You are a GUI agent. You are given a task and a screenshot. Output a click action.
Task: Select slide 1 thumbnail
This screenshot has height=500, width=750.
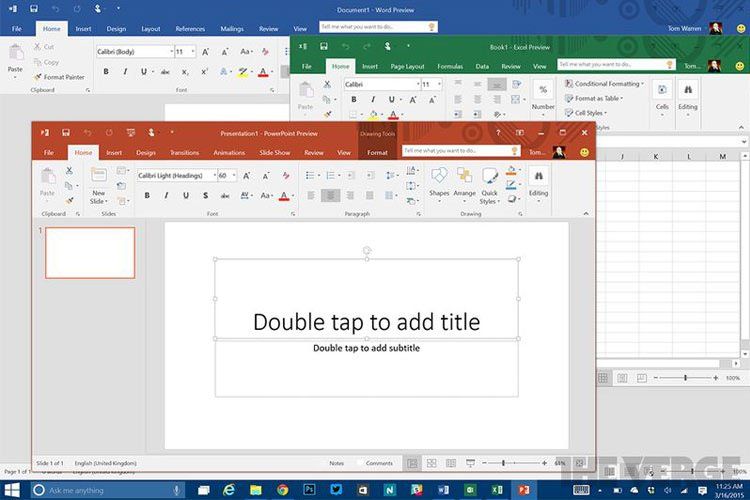90,253
